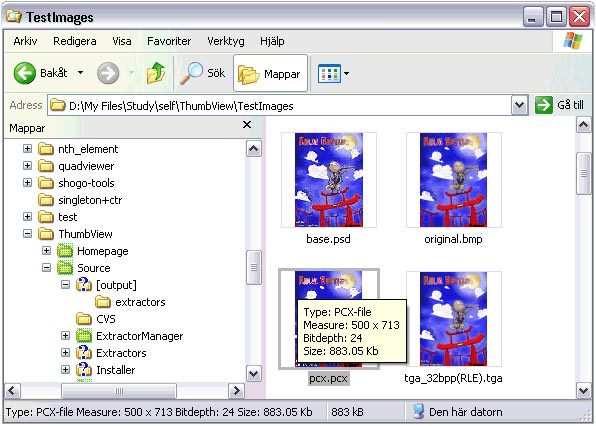
Task: Select the original.bmp thumbnail
Action: click(x=453, y=180)
